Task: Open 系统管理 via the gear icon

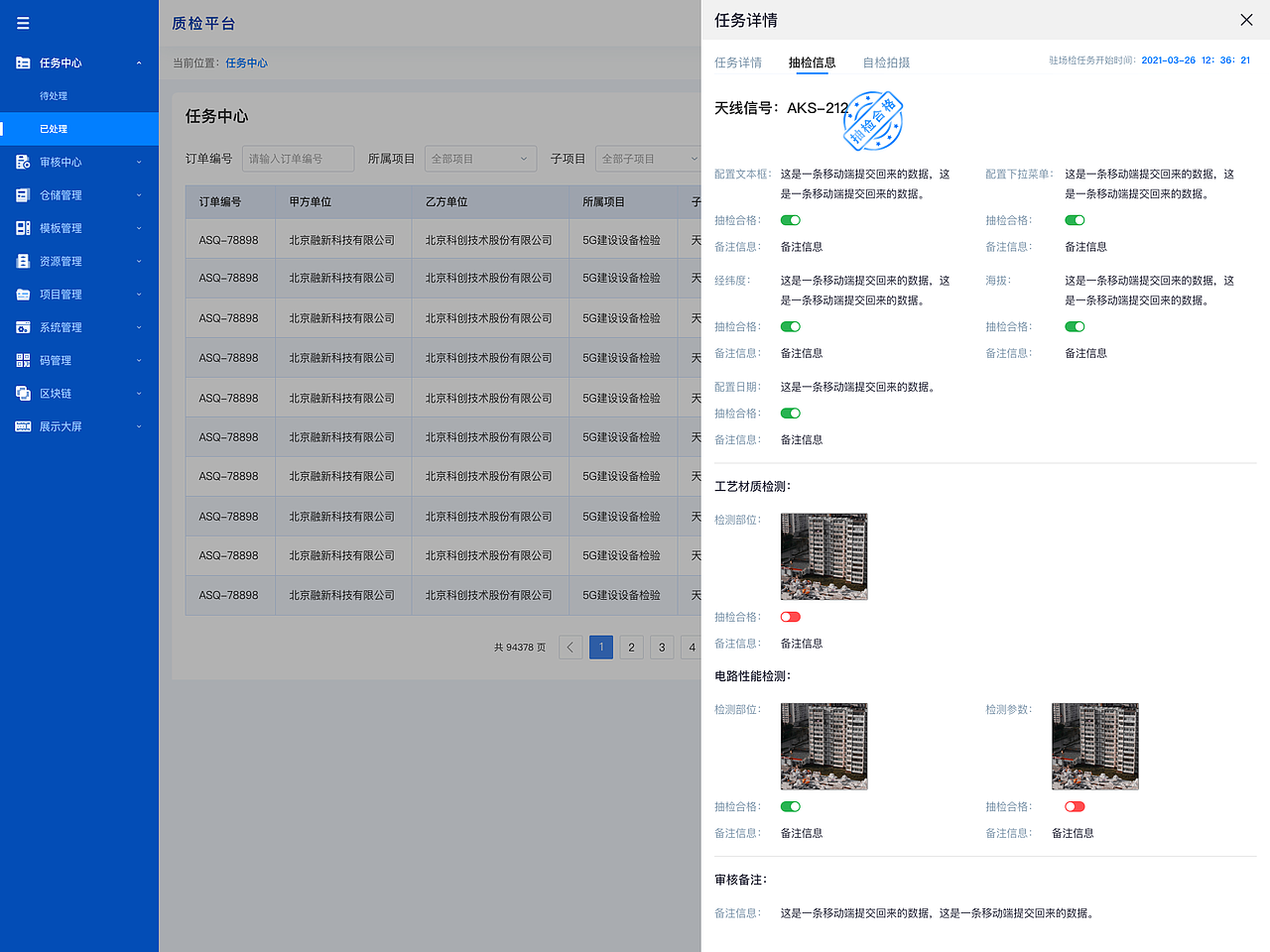Action: point(22,326)
